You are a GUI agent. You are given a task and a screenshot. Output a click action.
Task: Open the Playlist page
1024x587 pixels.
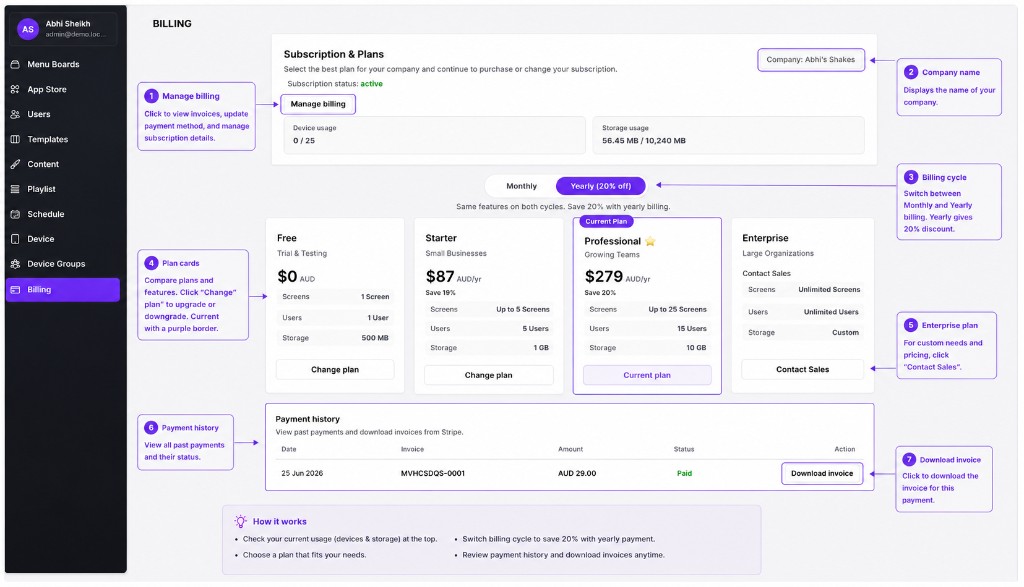62,189
